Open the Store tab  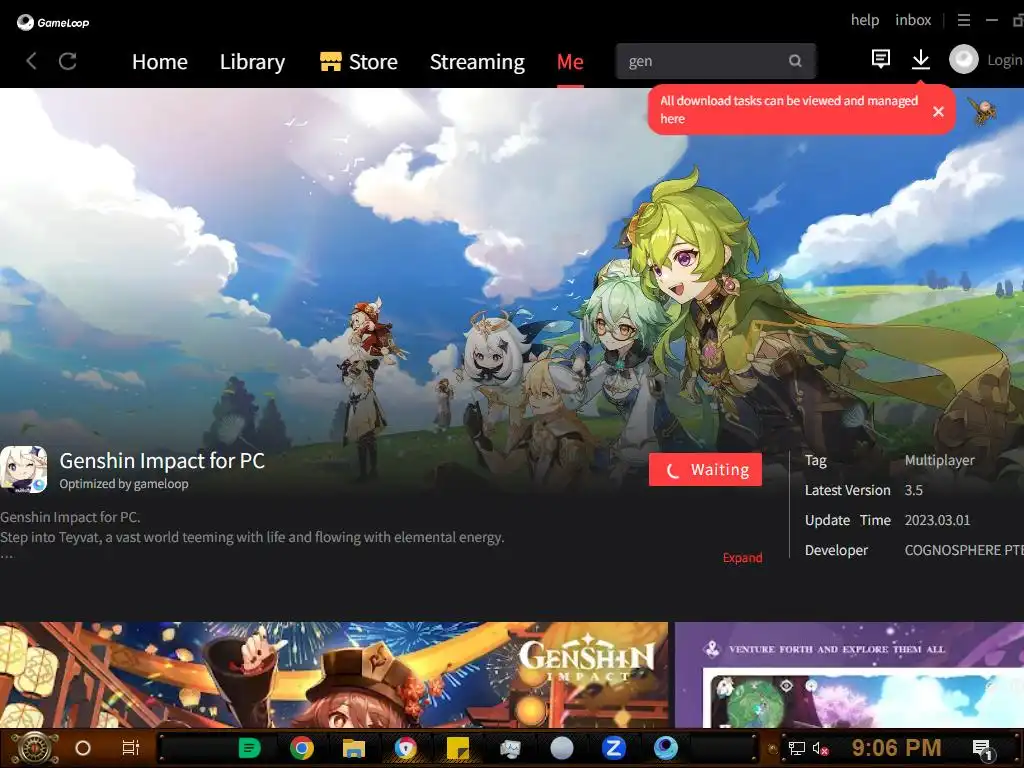pyautogui.click(x=359, y=61)
